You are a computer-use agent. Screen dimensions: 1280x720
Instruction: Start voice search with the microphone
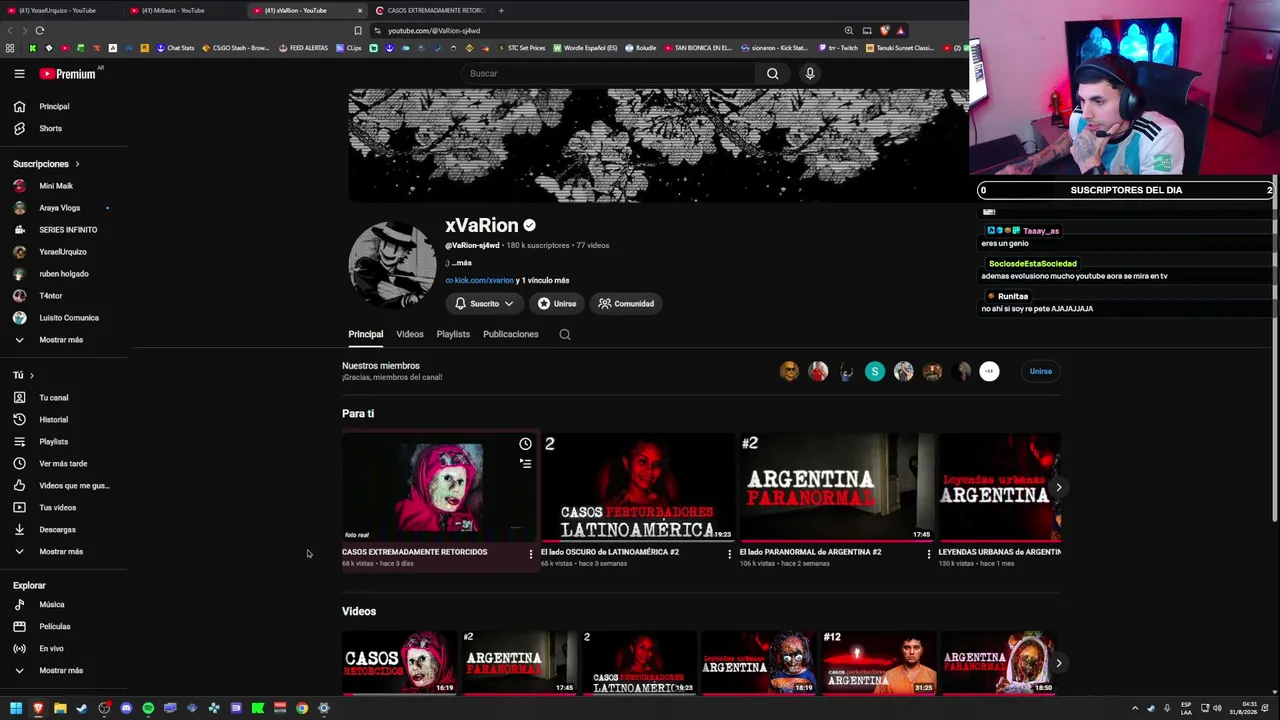[810, 73]
